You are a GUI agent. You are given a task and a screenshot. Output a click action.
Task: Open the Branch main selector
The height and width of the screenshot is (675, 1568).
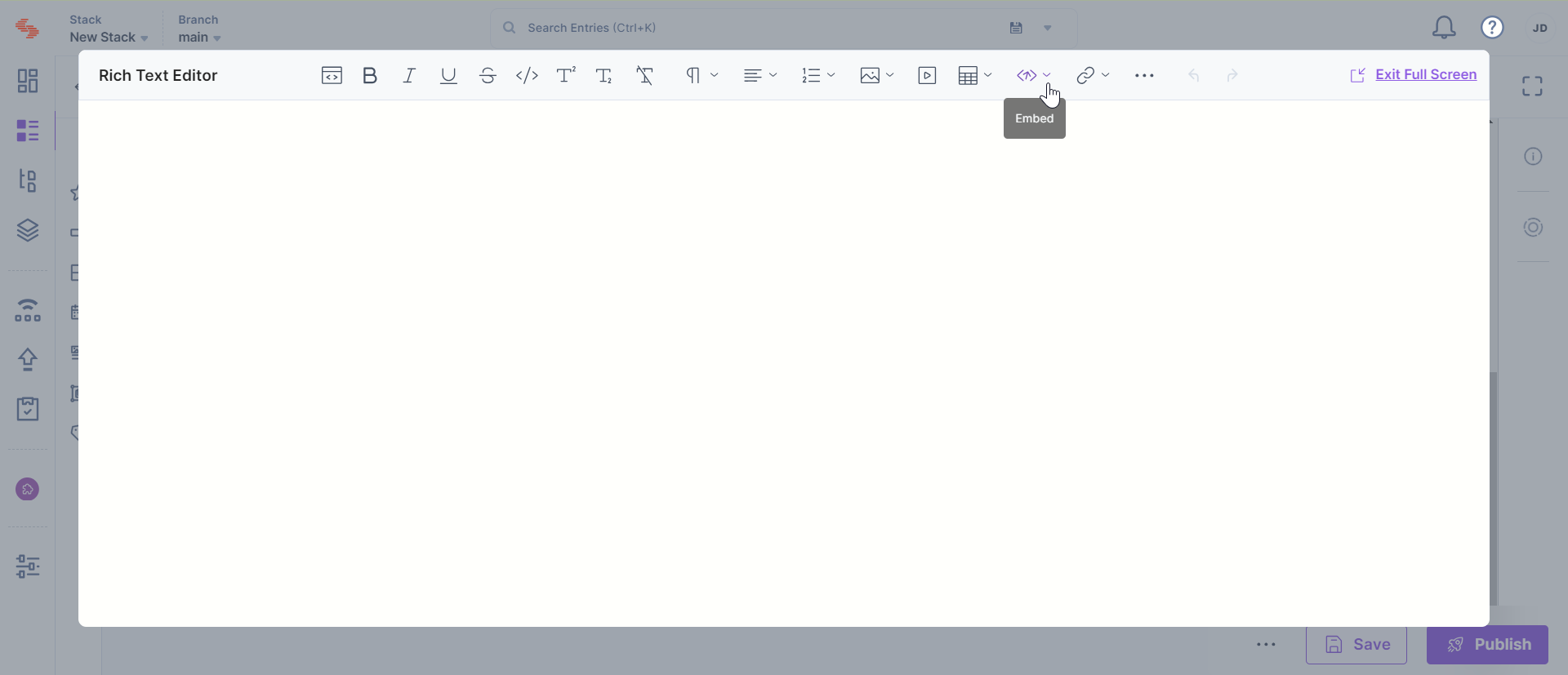click(x=199, y=29)
